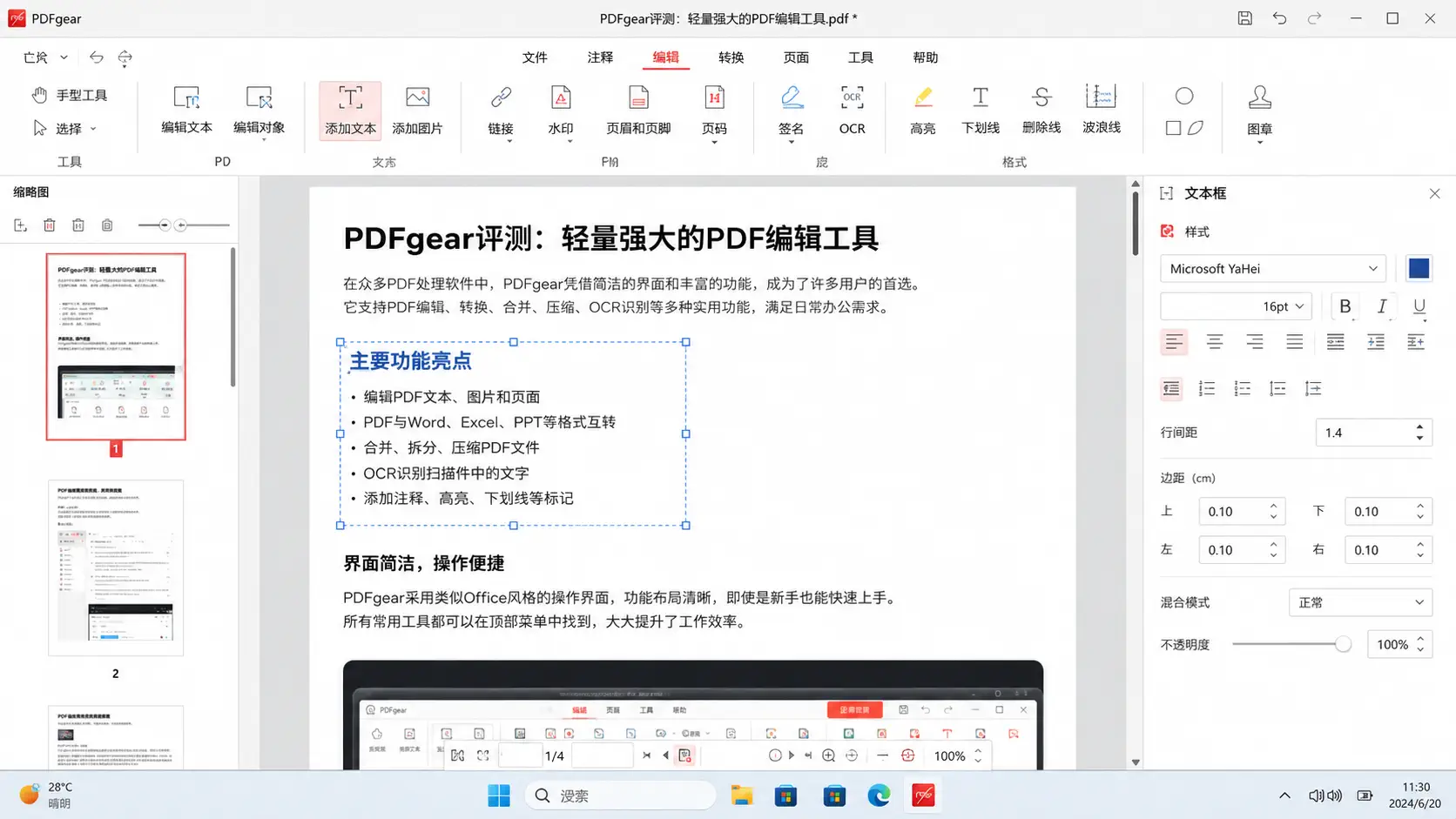Toggle Italic formatting in 文本框 panel
This screenshot has width=1456, height=819.
pos(1382,306)
